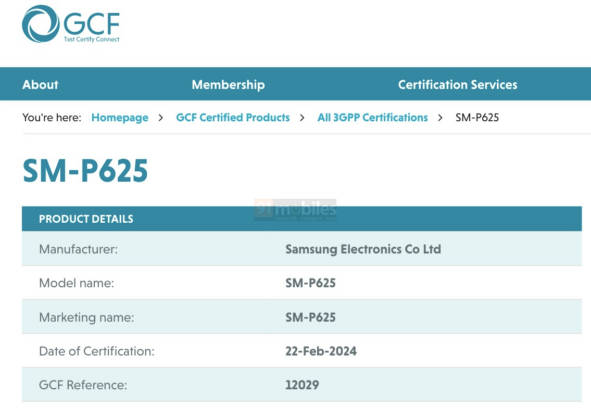The width and height of the screenshot is (591, 420).
Task: Select the reference number 12029
Action: [302, 385]
